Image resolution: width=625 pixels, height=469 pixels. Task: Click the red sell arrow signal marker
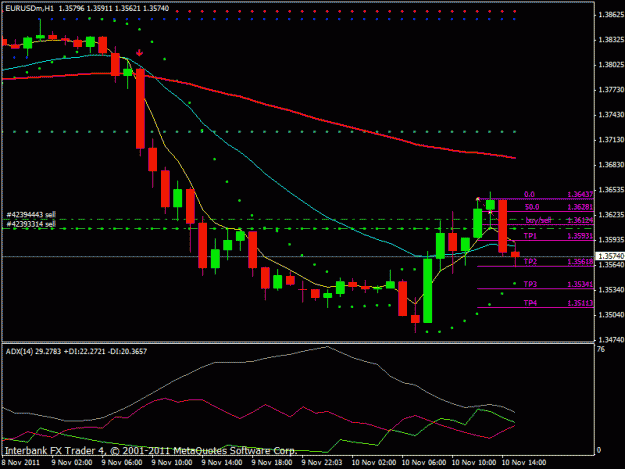[140, 53]
